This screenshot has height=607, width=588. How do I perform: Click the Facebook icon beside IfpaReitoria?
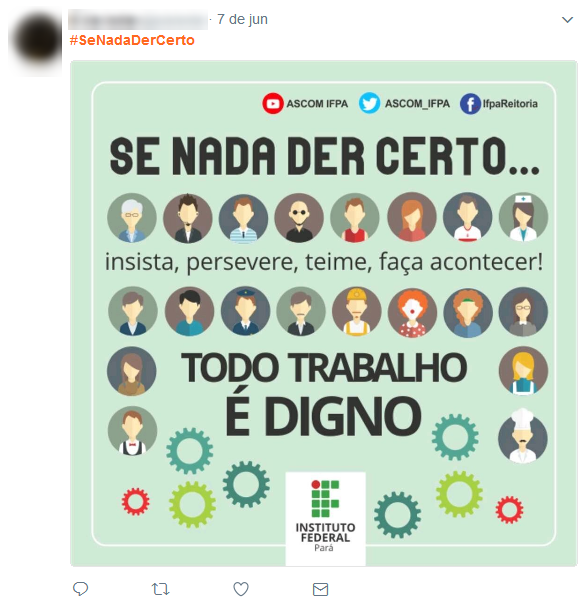pos(470,104)
